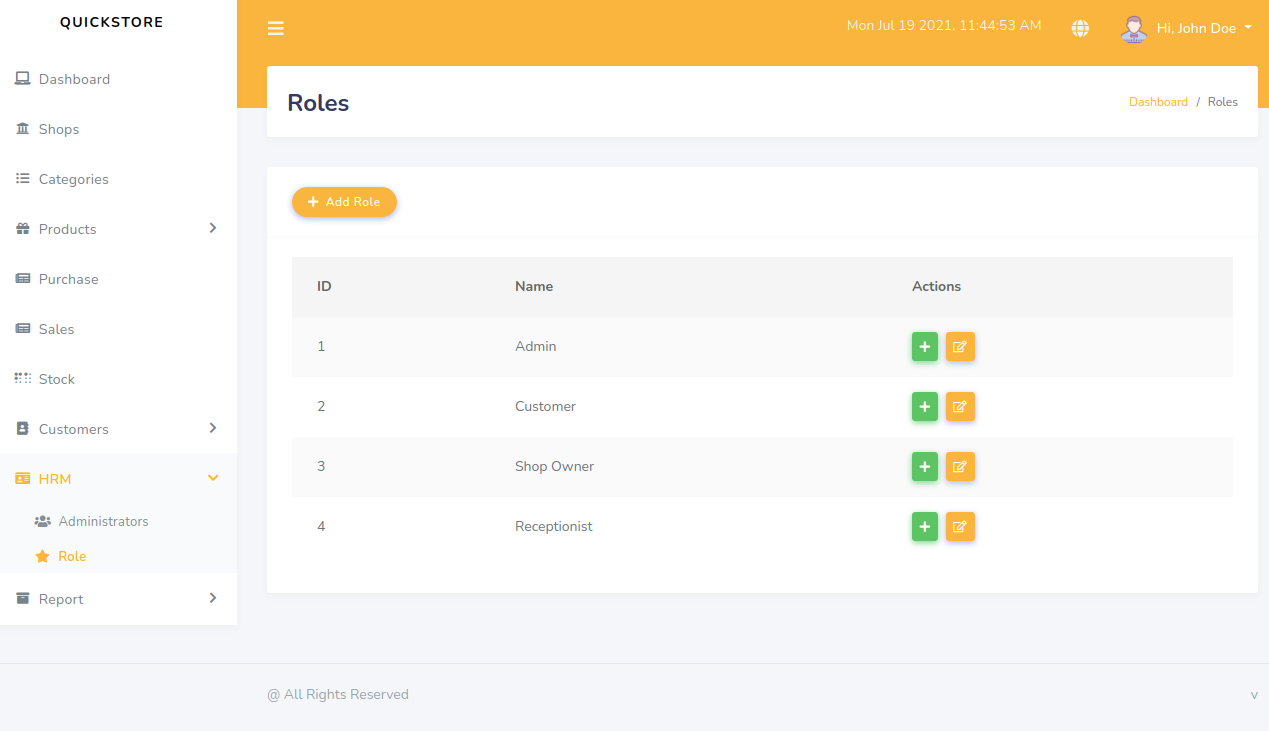Edit the Receptionist role

[x=960, y=527]
